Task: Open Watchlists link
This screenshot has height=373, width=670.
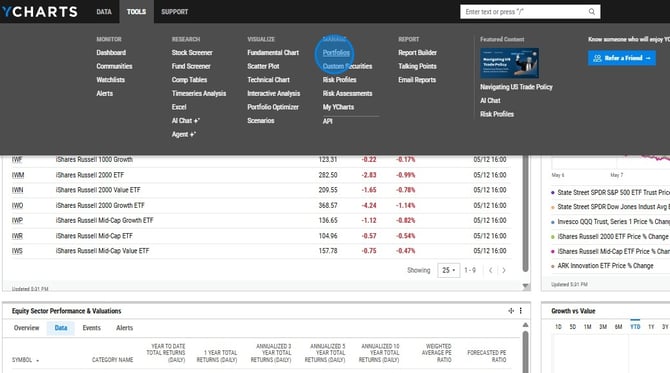Action: (111, 80)
